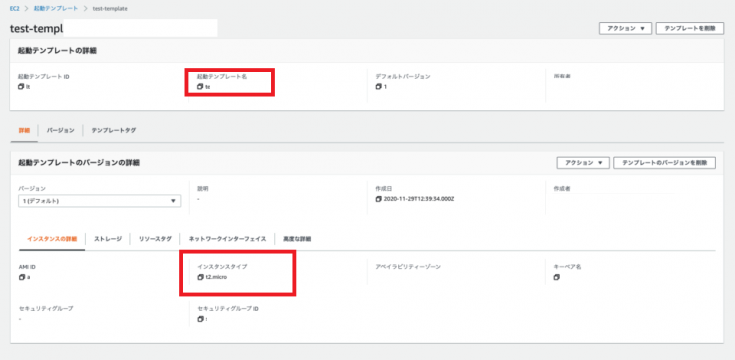
Task: Click the テンプレートのバージョンを削除 button
Action: (664, 163)
